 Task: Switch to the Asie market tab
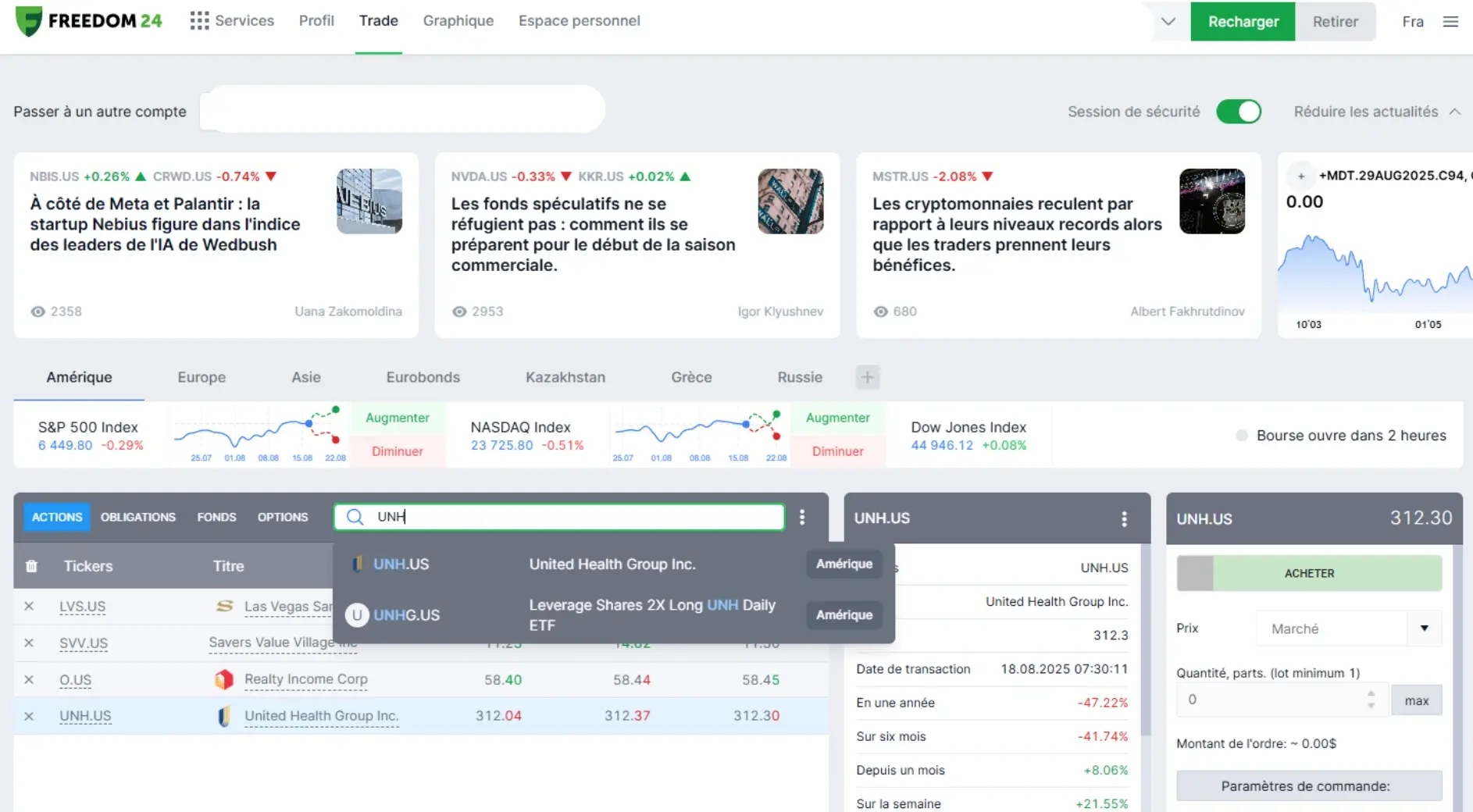coord(306,377)
